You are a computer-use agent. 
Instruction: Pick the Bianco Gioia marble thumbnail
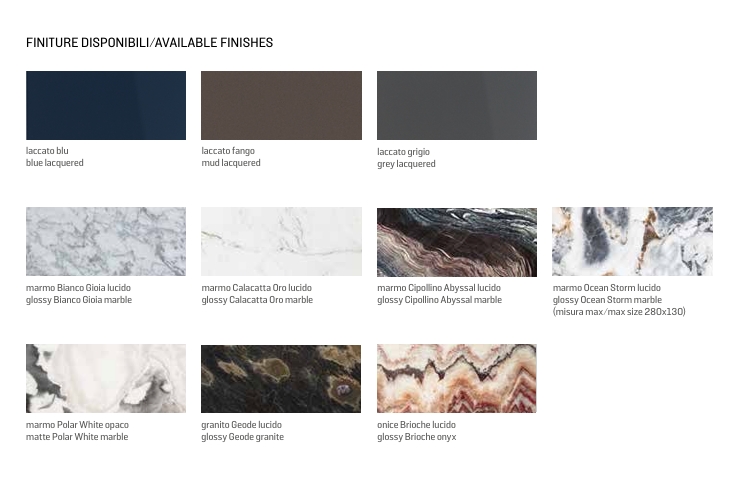pos(106,242)
